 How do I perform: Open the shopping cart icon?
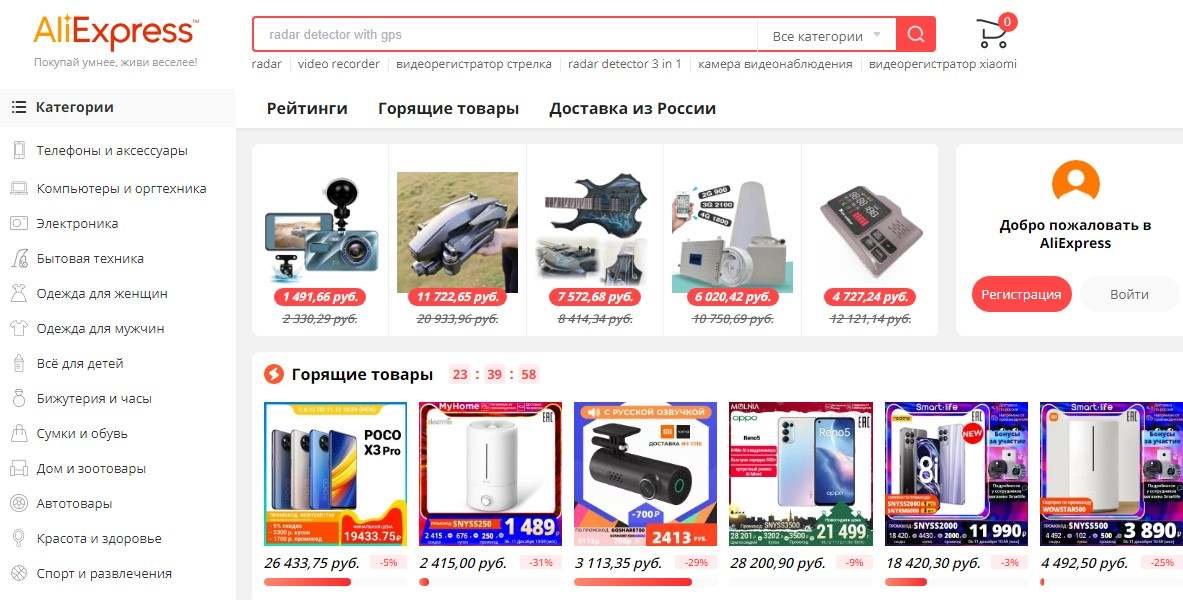[995, 32]
